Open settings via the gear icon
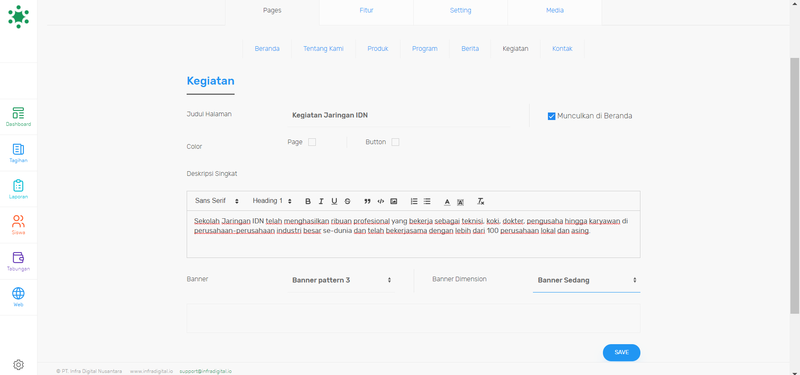800x375 pixels. click(x=18, y=365)
